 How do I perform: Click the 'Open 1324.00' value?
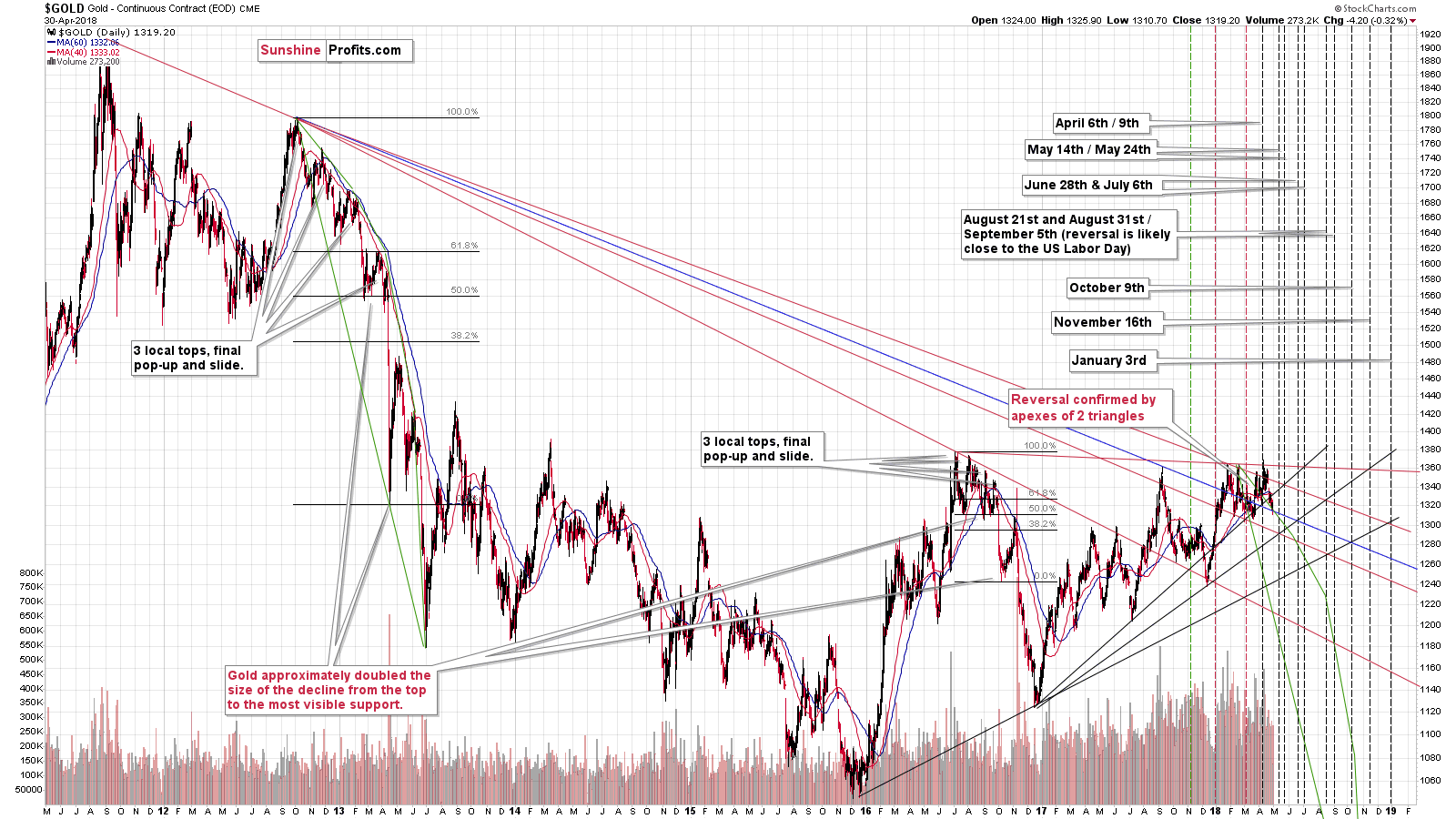point(1003,20)
